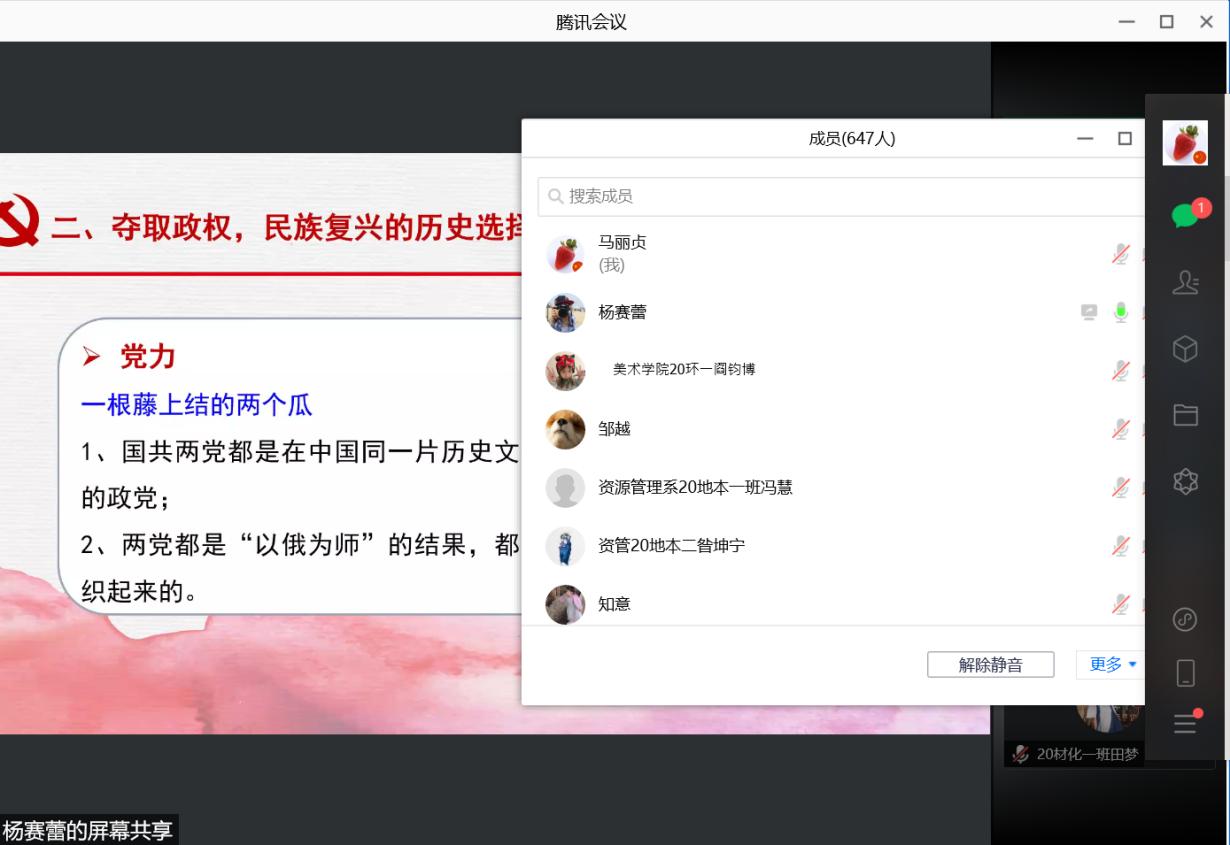Toggle 杨赛蕾's green microphone icon
This screenshot has height=845, width=1230.
click(x=1120, y=312)
